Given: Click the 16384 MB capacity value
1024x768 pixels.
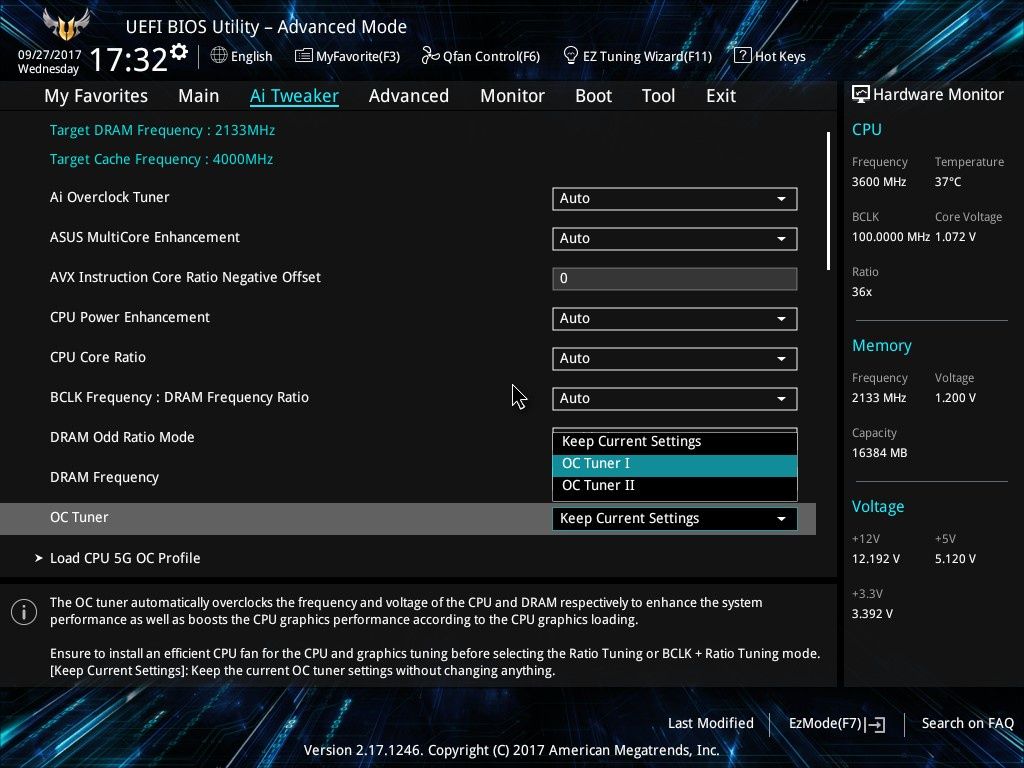Looking at the screenshot, I should (879, 453).
